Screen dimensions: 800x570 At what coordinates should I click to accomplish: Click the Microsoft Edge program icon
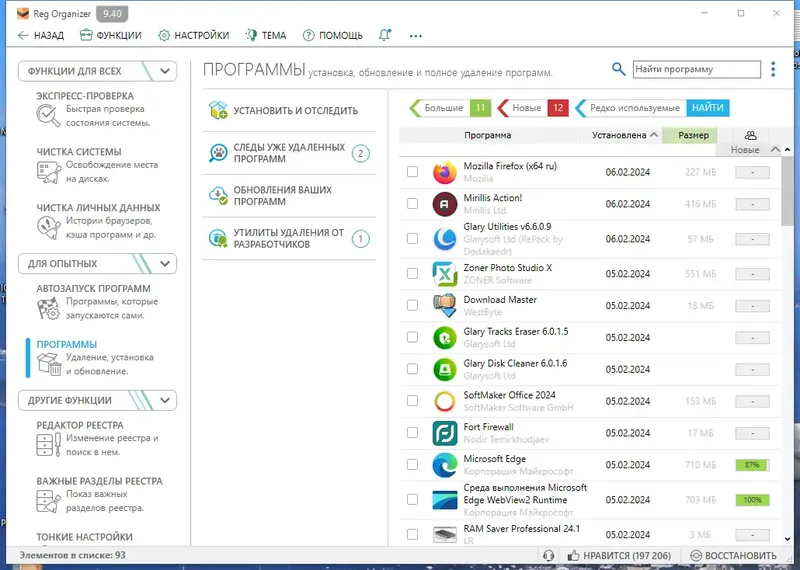tap(444, 465)
